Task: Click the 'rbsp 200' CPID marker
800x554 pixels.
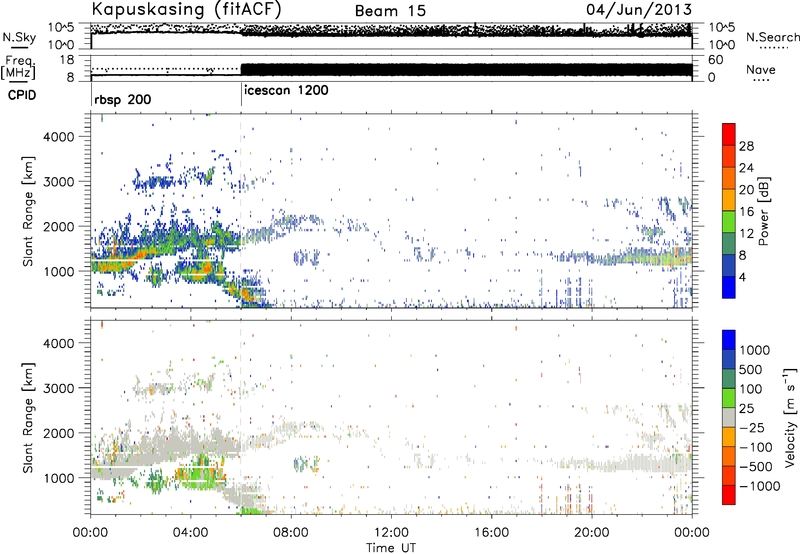Action: 122,99
